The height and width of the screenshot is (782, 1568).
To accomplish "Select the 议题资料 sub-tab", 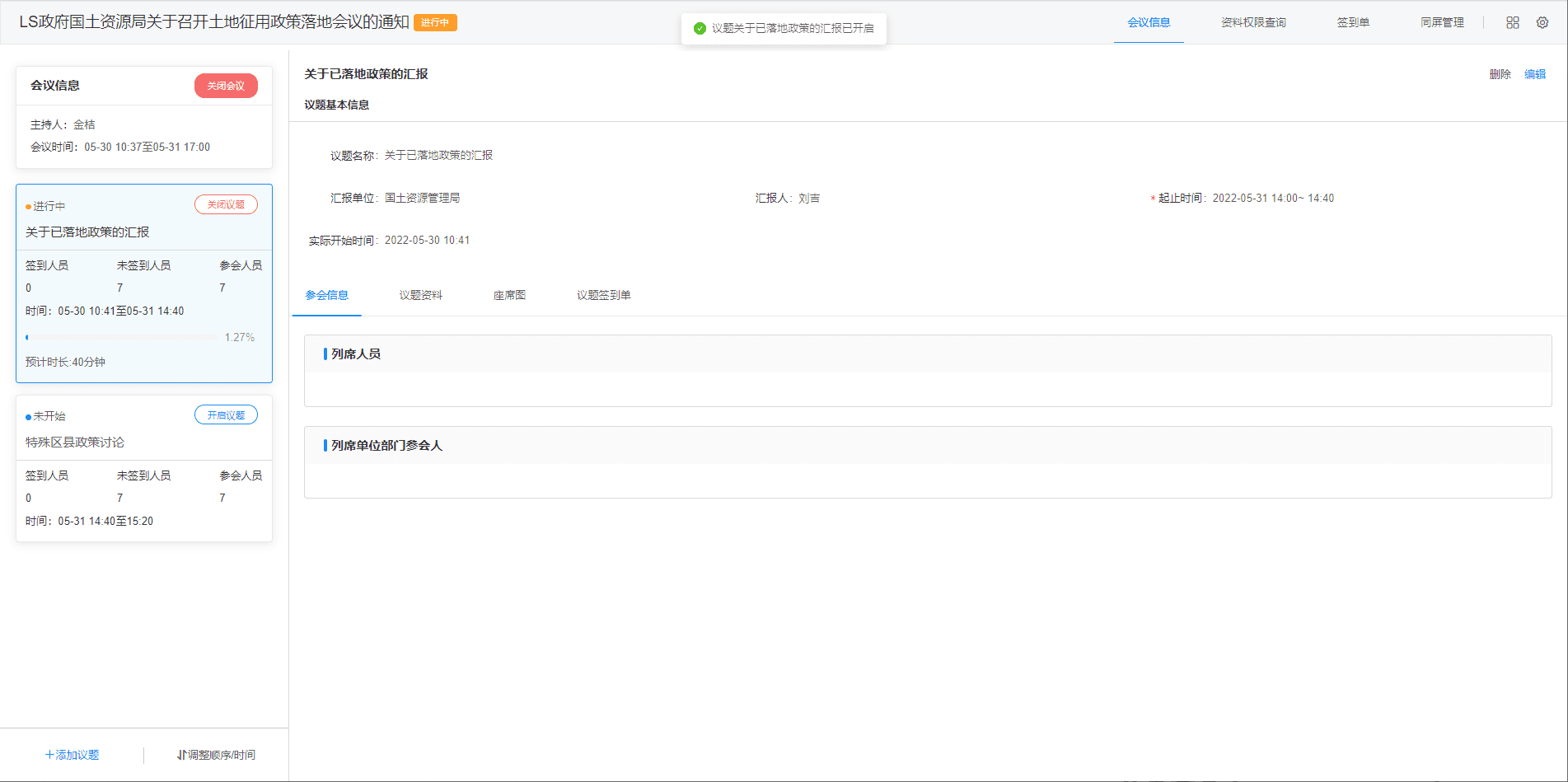I will pos(421,295).
